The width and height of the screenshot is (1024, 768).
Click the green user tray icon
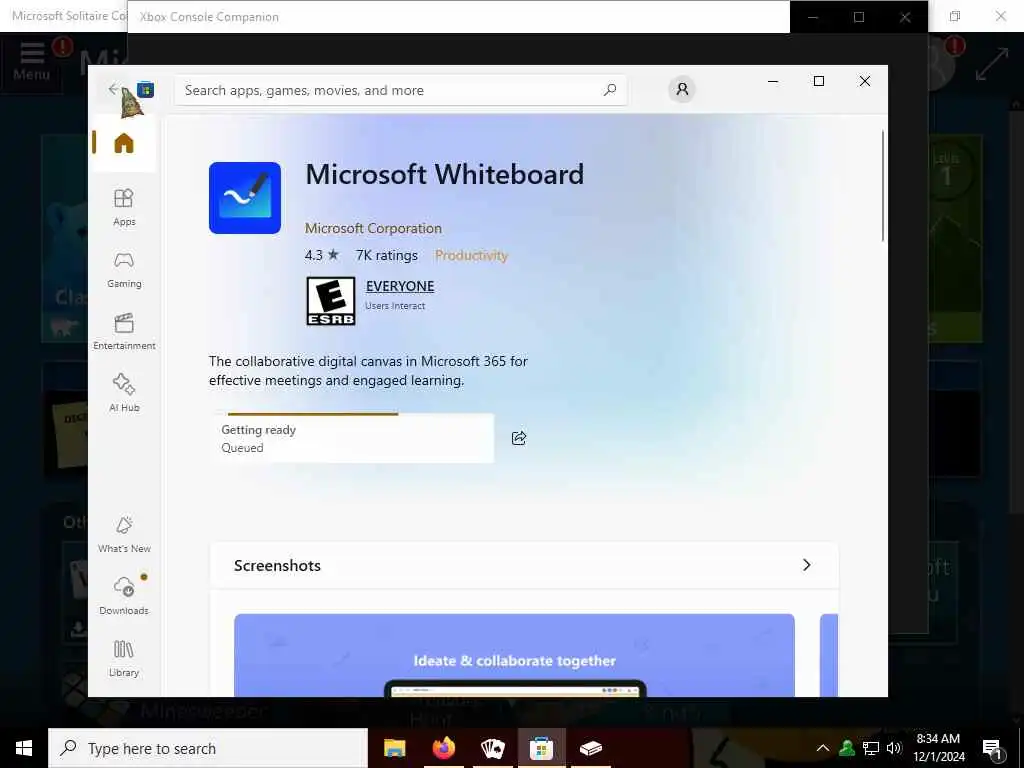pyautogui.click(x=847, y=748)
